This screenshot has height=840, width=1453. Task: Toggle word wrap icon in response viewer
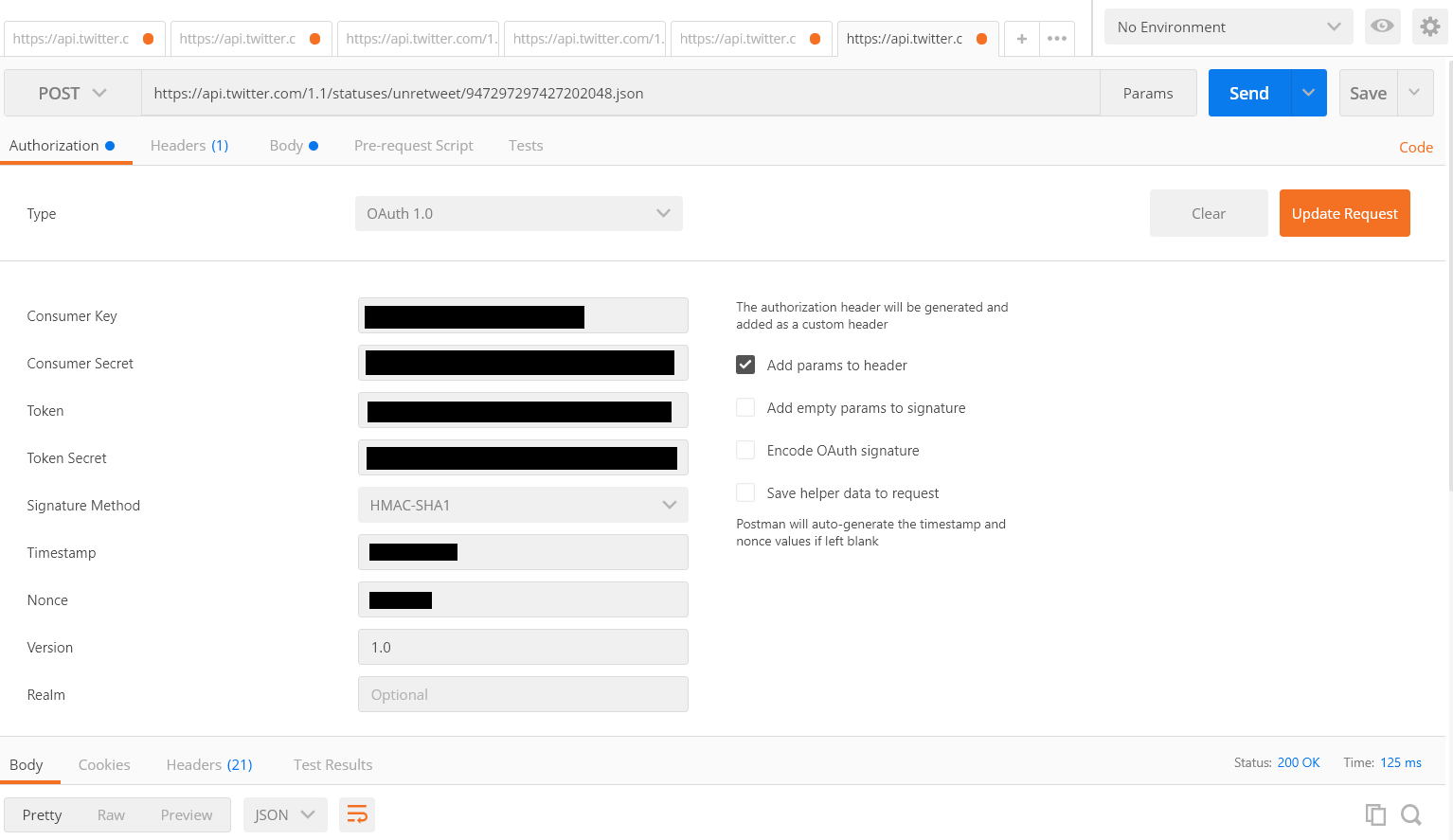coord(357,814)
